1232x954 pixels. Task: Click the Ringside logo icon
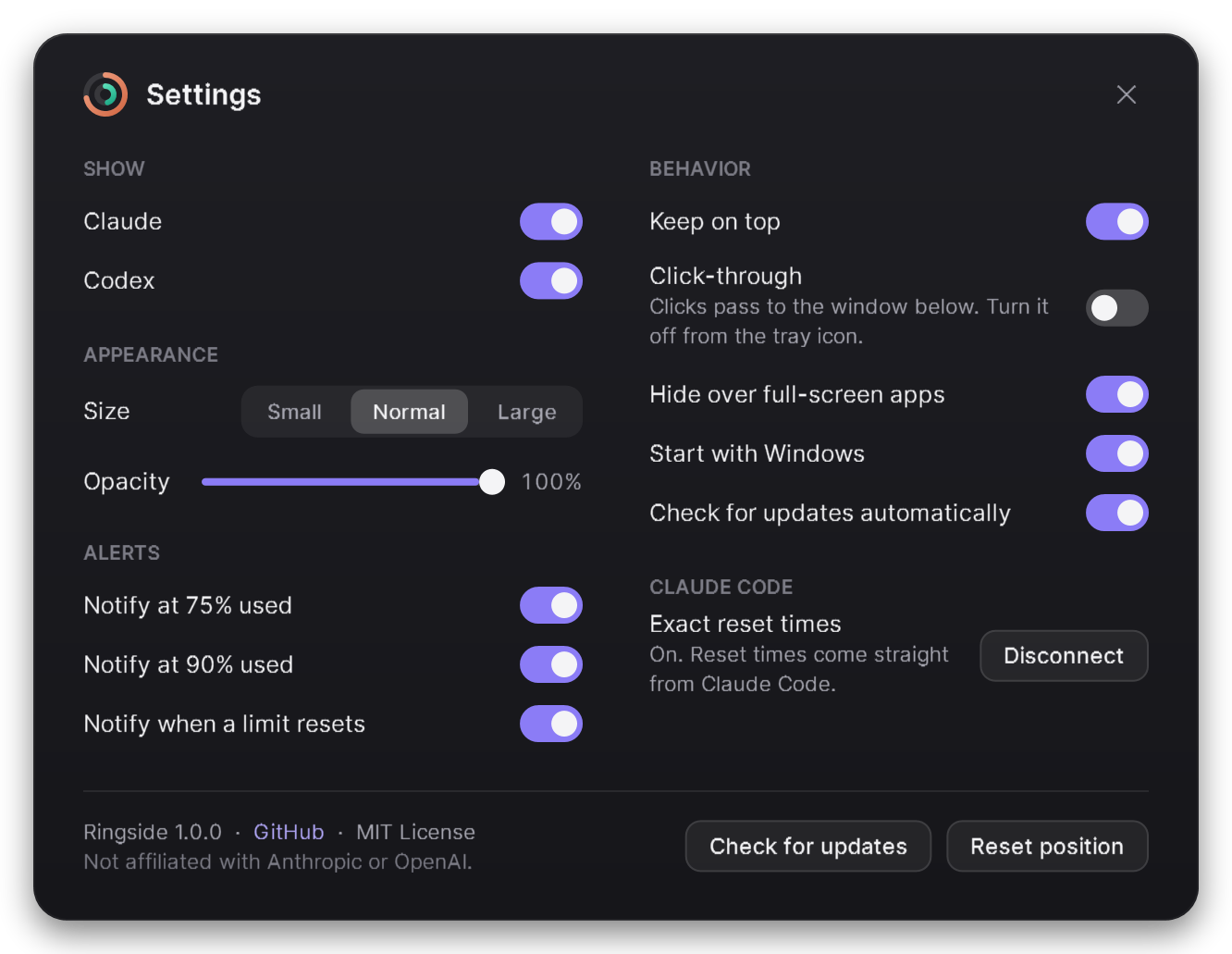tap(105, 94)
